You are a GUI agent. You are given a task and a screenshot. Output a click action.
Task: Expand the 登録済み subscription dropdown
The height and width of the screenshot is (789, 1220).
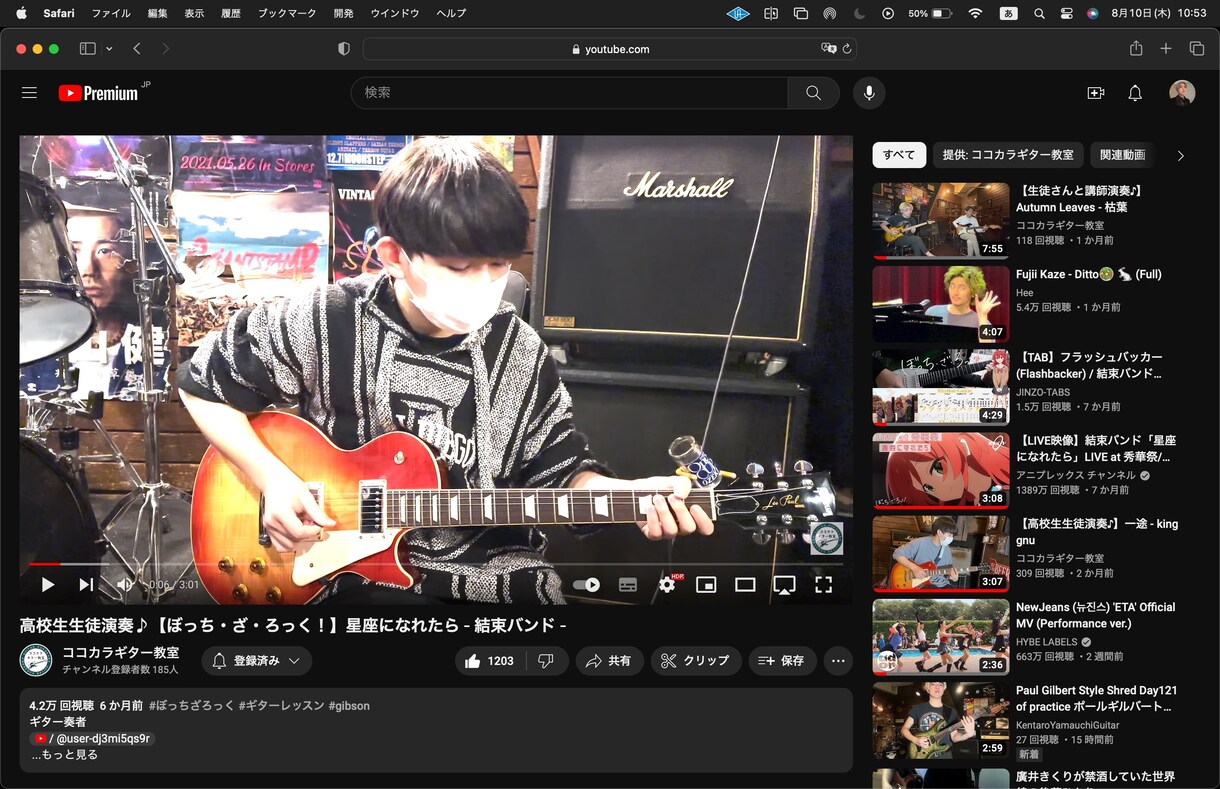257,661
